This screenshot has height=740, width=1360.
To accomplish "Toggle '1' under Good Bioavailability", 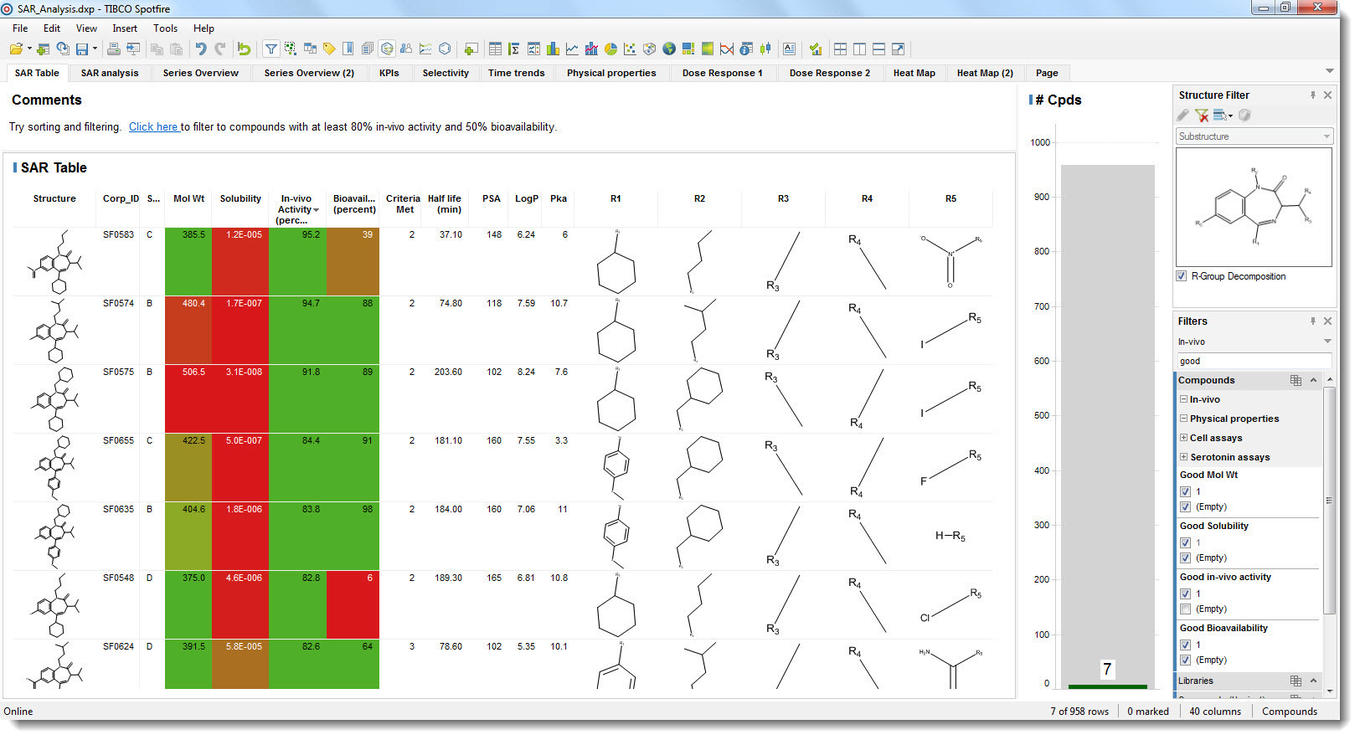I will (x=1185, y=645).
